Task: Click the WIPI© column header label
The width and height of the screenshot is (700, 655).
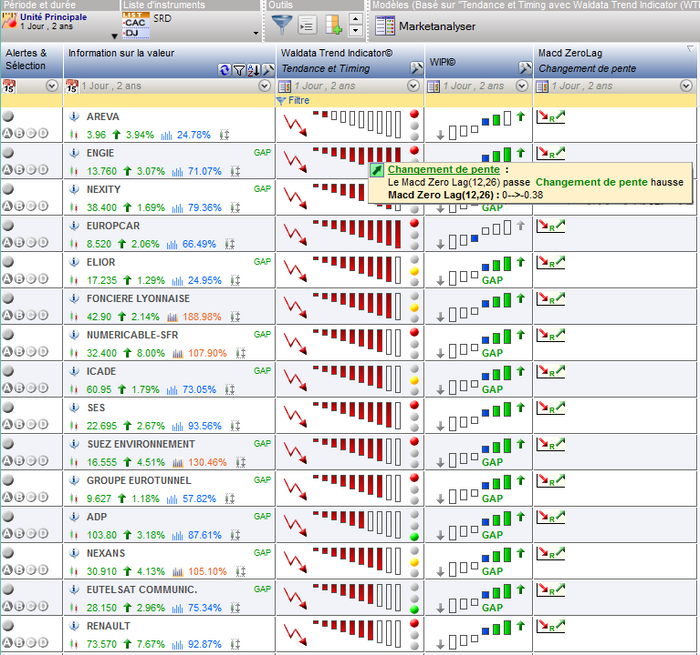Action: [442, 63]
